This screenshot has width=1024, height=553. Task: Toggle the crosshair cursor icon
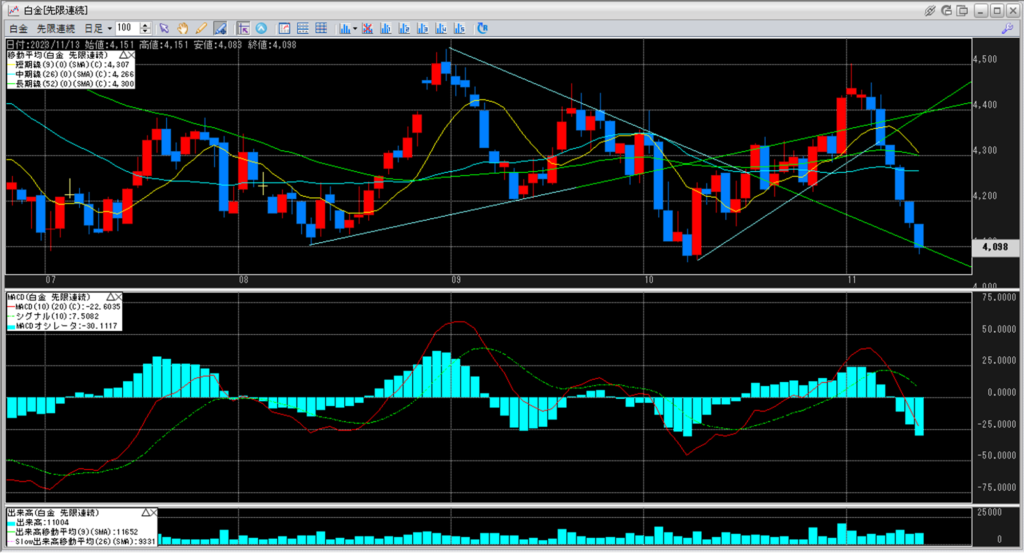pos(243,29)
